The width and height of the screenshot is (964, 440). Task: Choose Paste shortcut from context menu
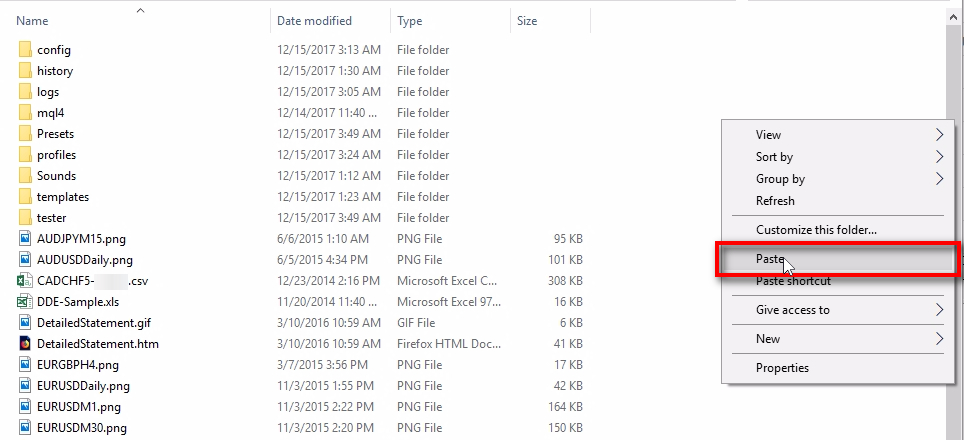837,281
